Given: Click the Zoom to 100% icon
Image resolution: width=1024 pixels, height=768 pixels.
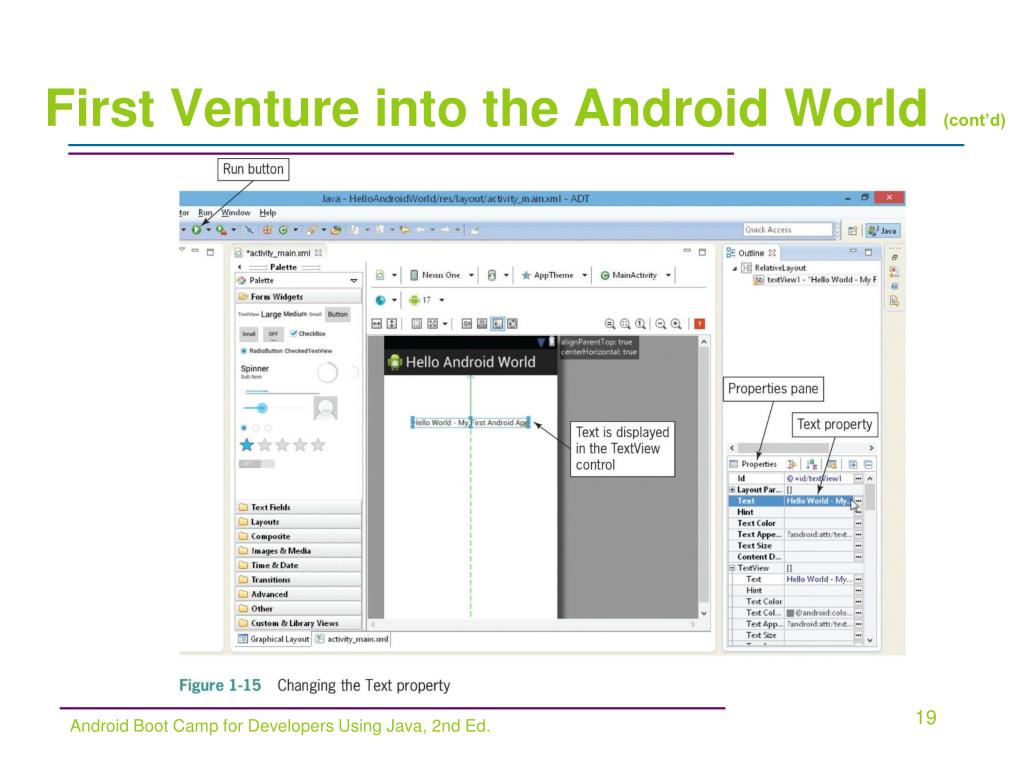Looking at the screenshot, I should (x=641, y=324).
